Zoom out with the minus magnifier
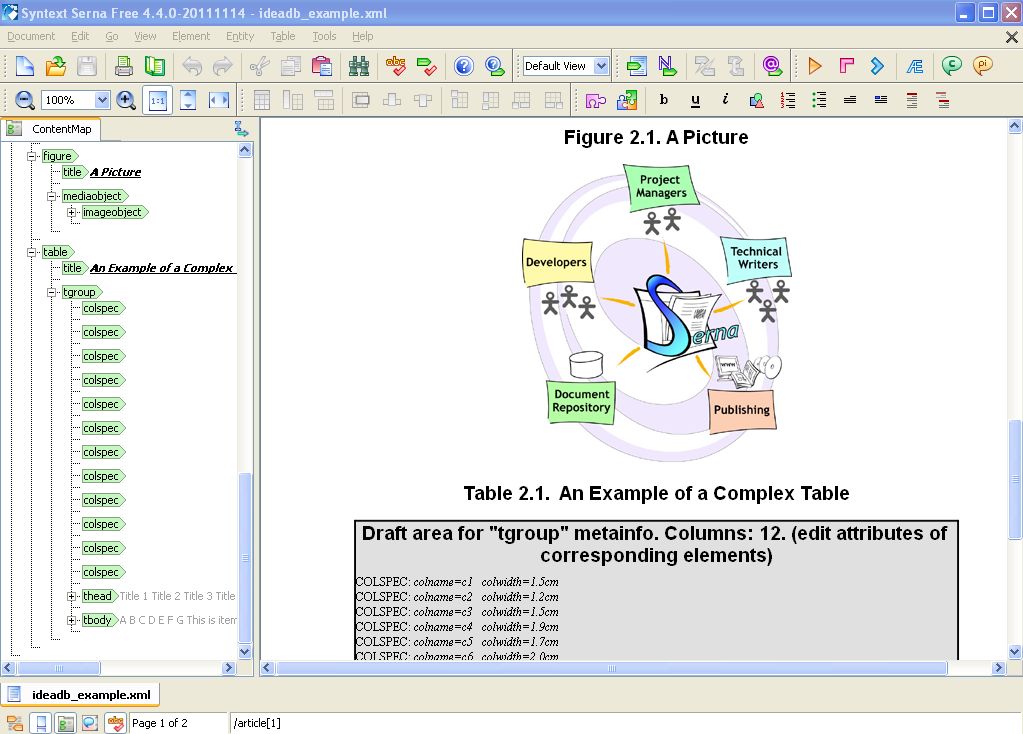This screenshot has width=1023, height=734. [x=24, y=100]
